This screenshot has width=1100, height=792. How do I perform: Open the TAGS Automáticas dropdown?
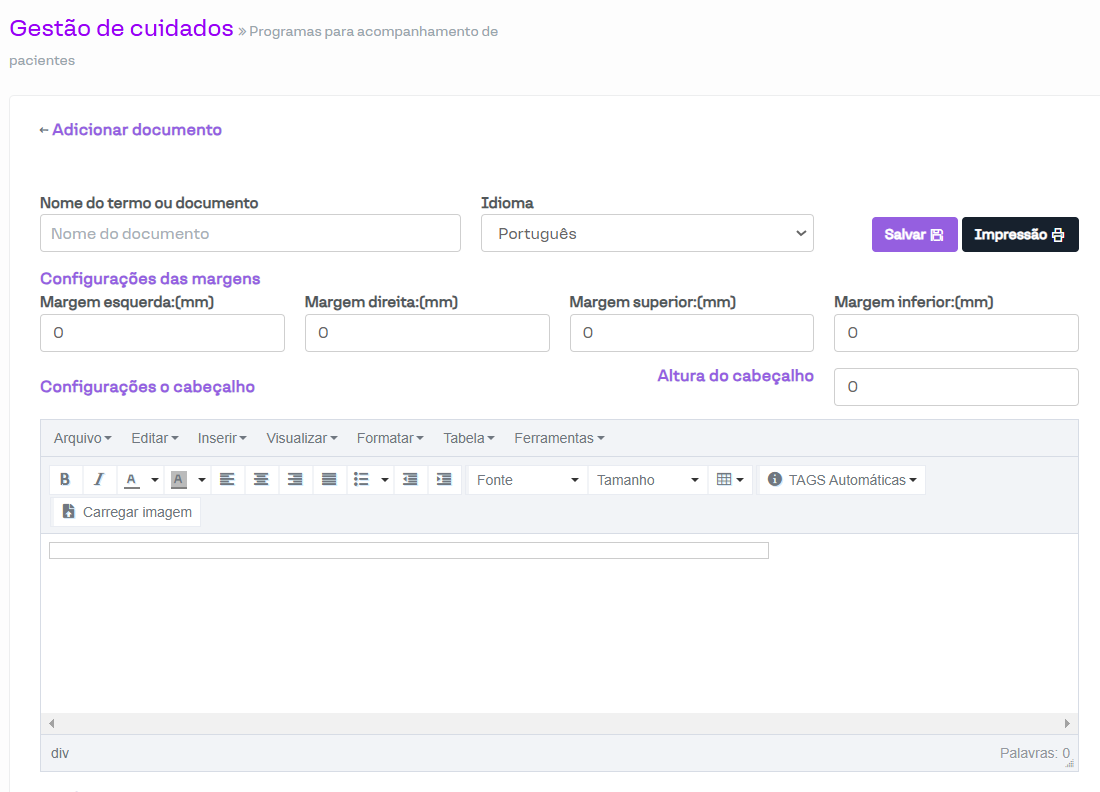coord(842,480)
